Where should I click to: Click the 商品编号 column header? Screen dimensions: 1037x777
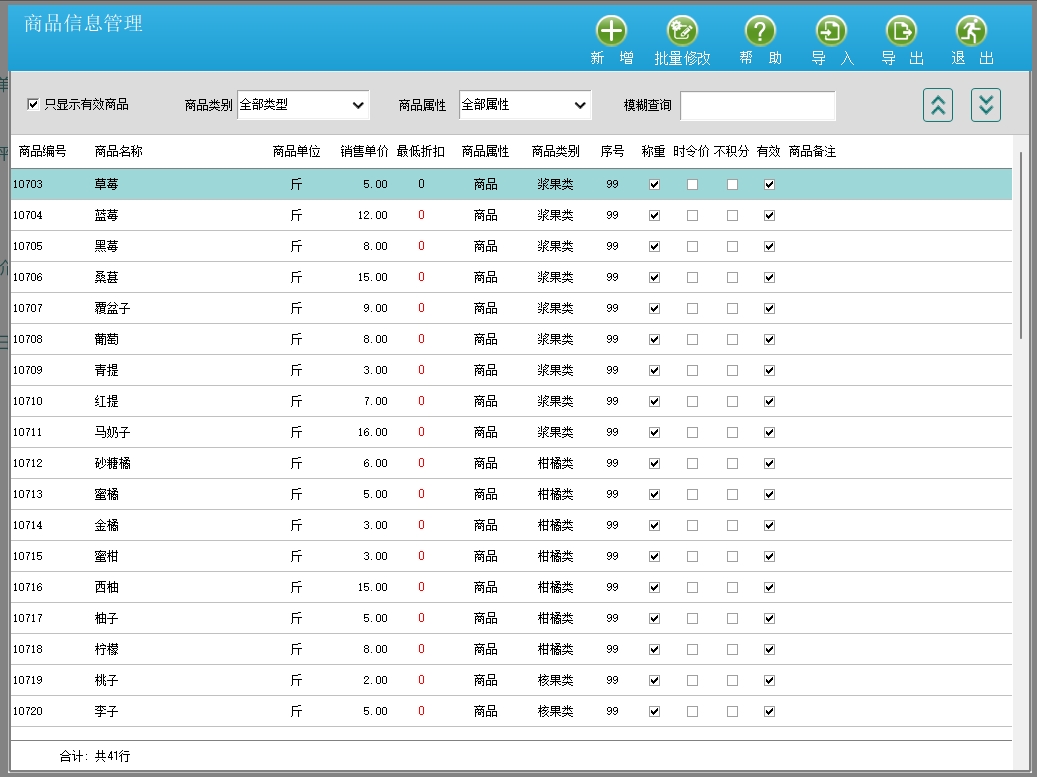(x=43, y=152)
